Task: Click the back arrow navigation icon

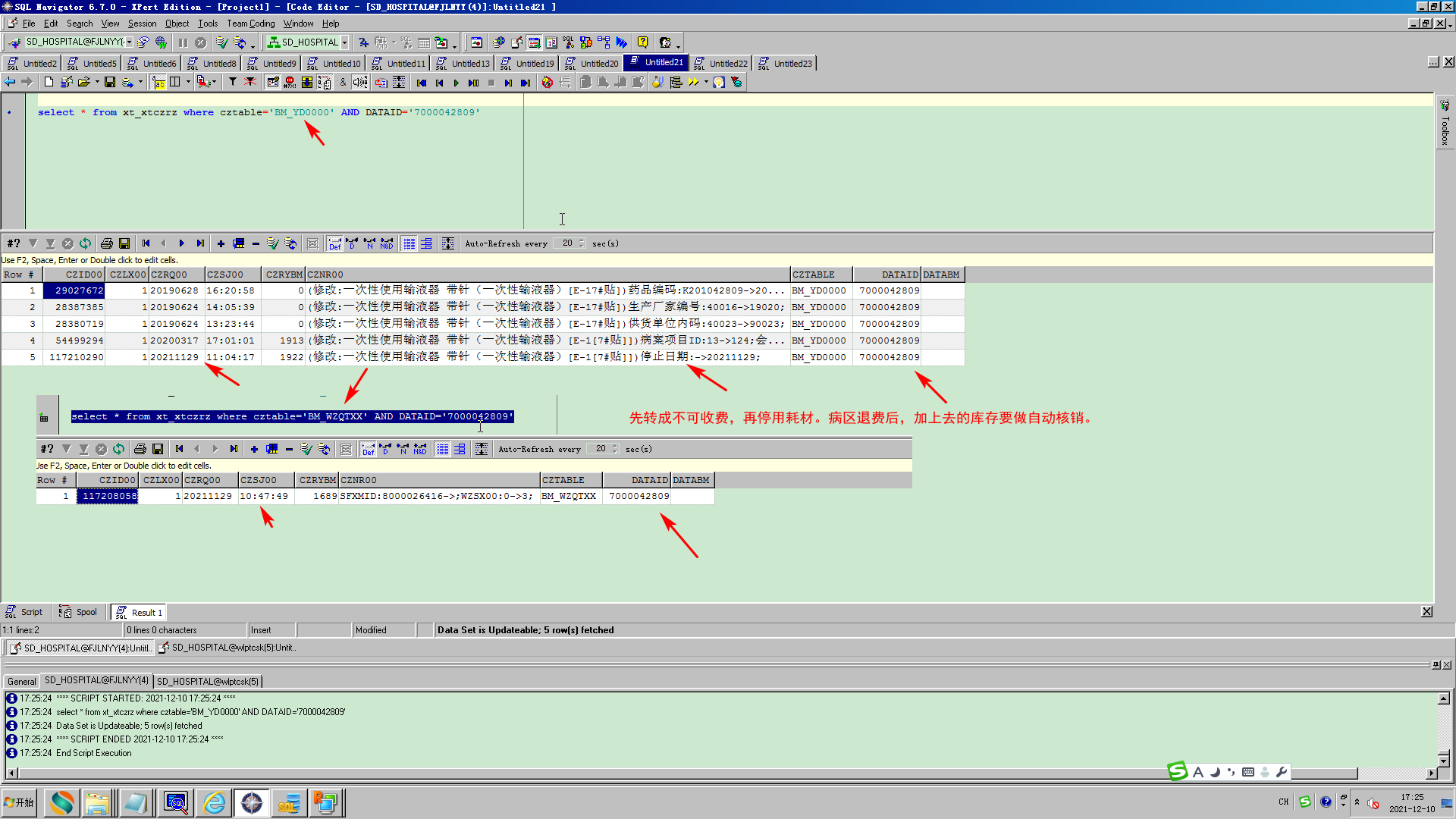Action: tap(10, 82)
